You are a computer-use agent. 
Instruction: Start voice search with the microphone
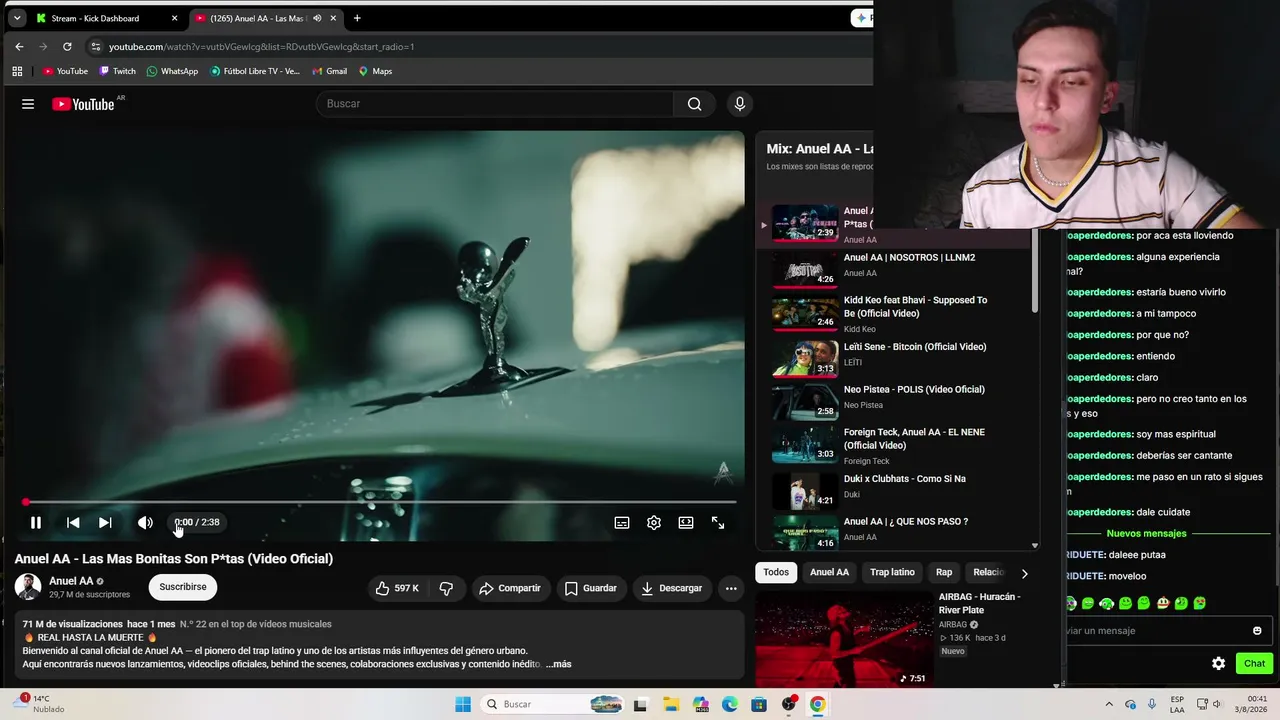point(740,104)
